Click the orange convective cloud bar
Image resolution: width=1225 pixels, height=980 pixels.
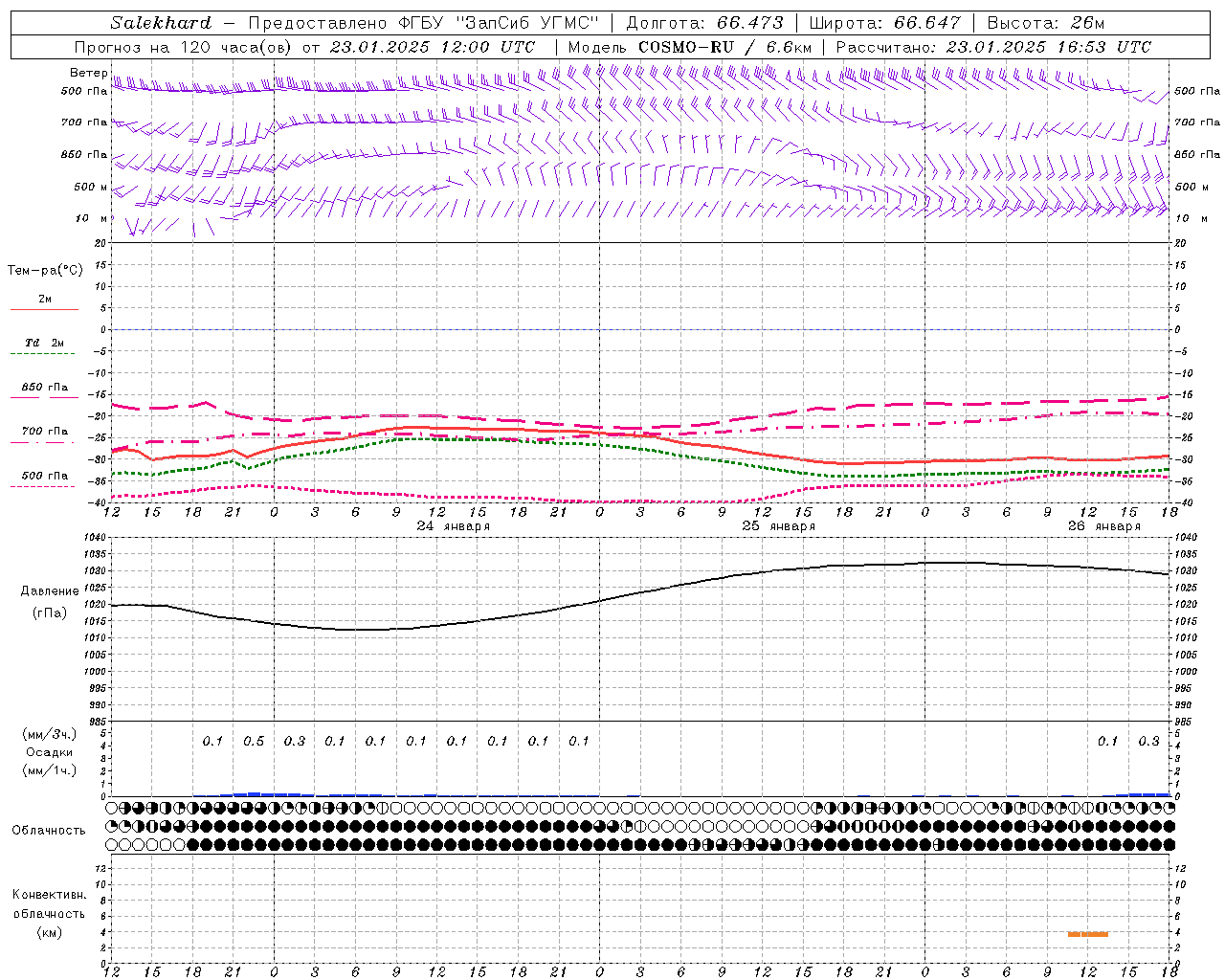click(1088, 934)
